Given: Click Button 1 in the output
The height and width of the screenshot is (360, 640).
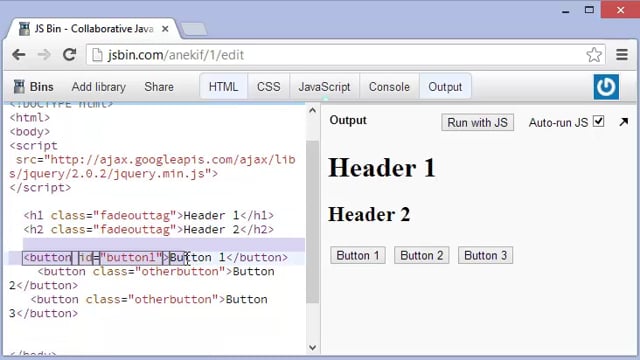Looking at the screenshot, I should tap(358, 256).
